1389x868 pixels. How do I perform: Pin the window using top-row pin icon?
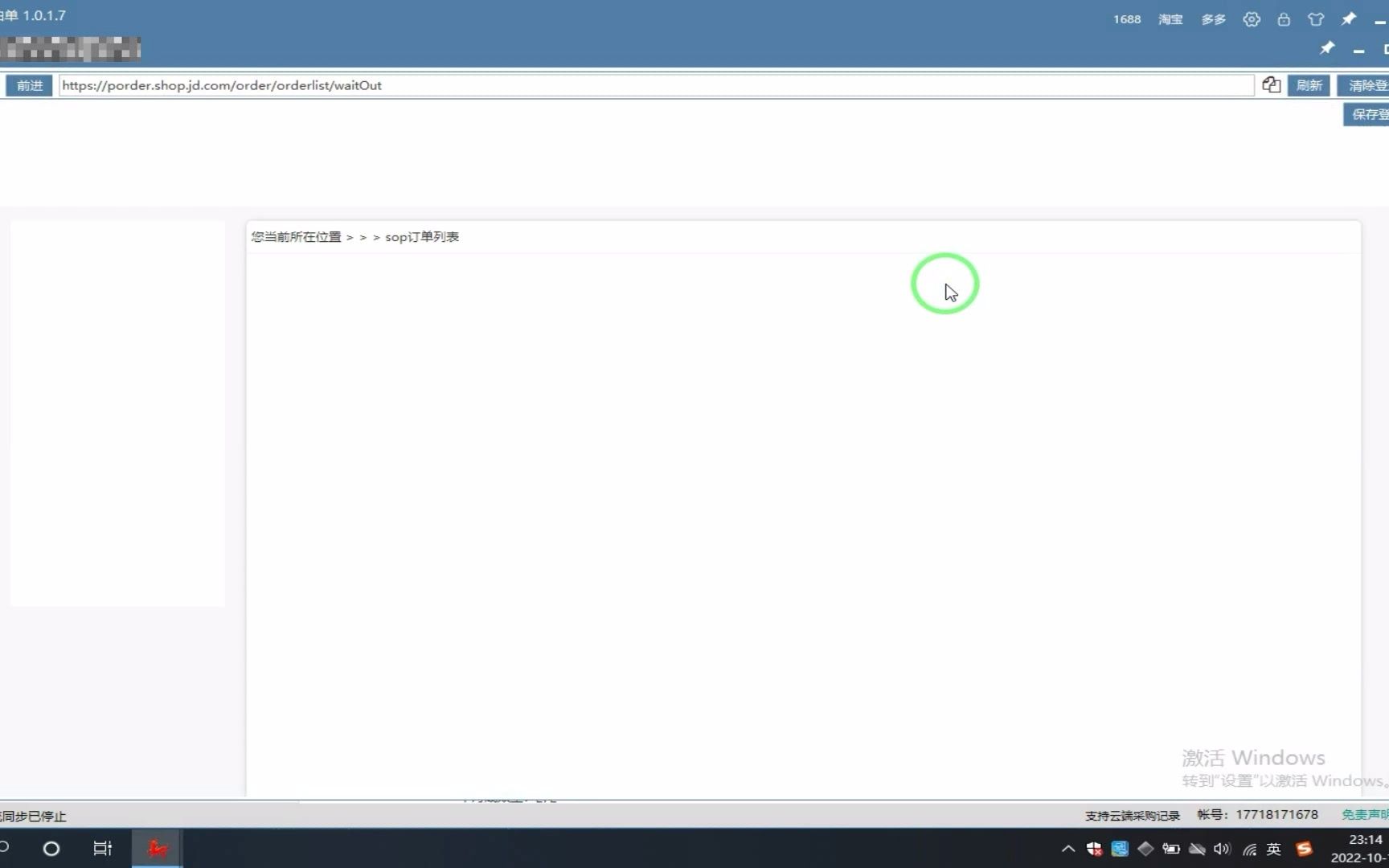click(1349, 18)
